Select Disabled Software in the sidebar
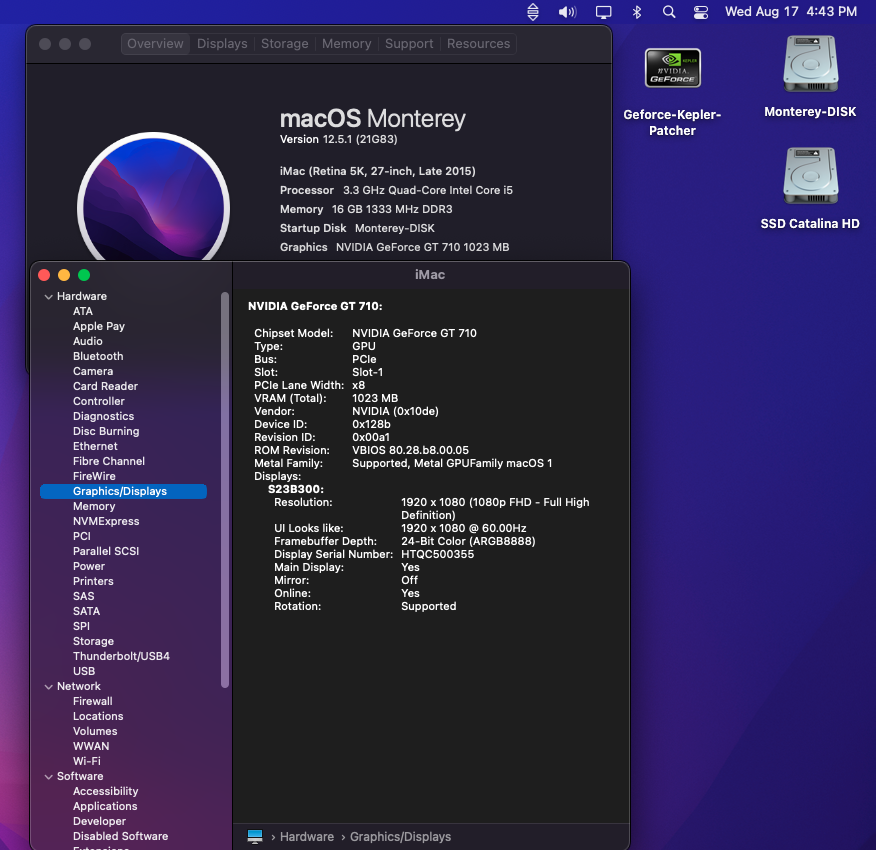Viewport: 876px width, 850px height. [121, 837]
